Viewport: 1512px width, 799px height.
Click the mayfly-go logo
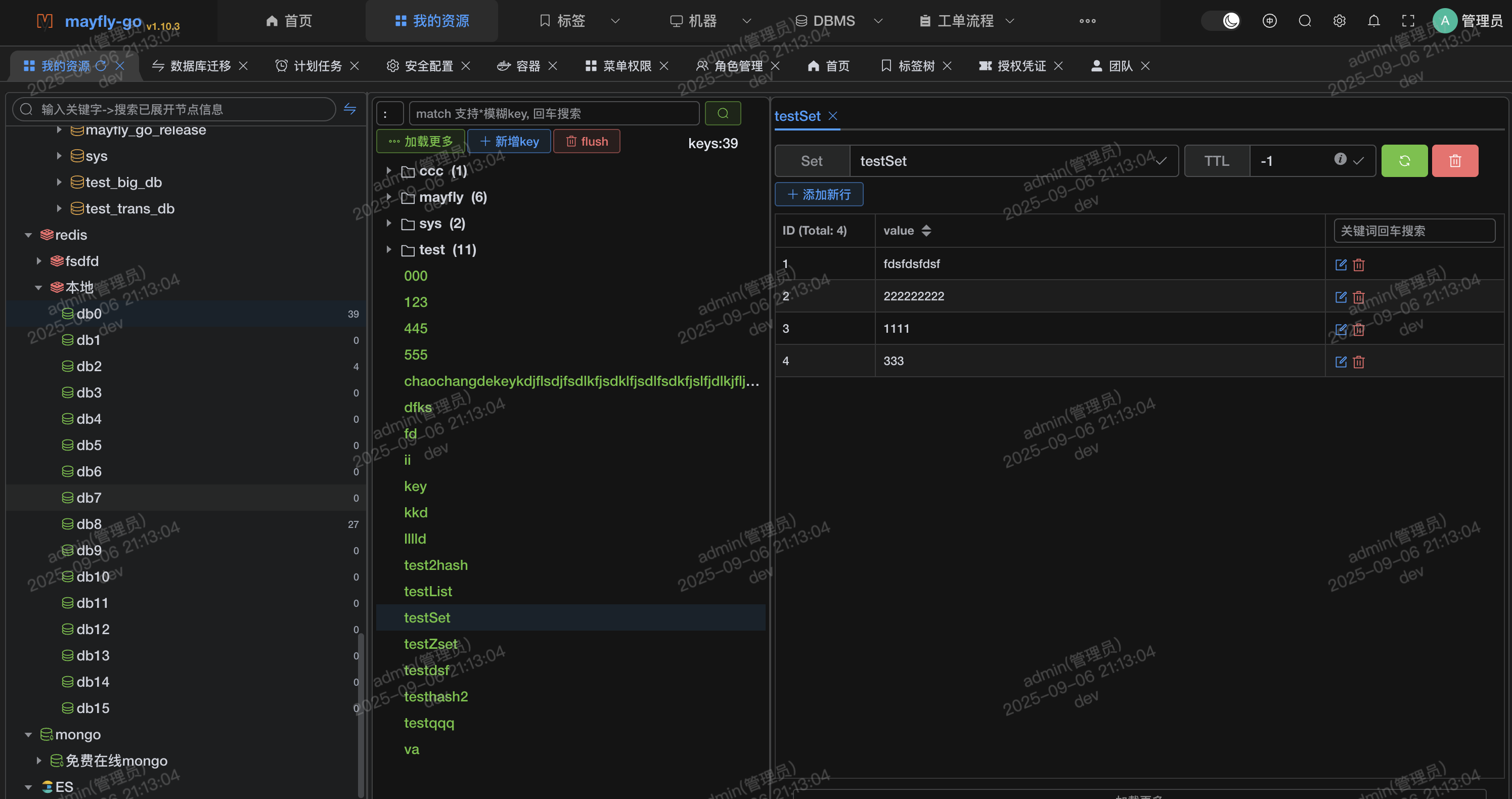[45, 21]
